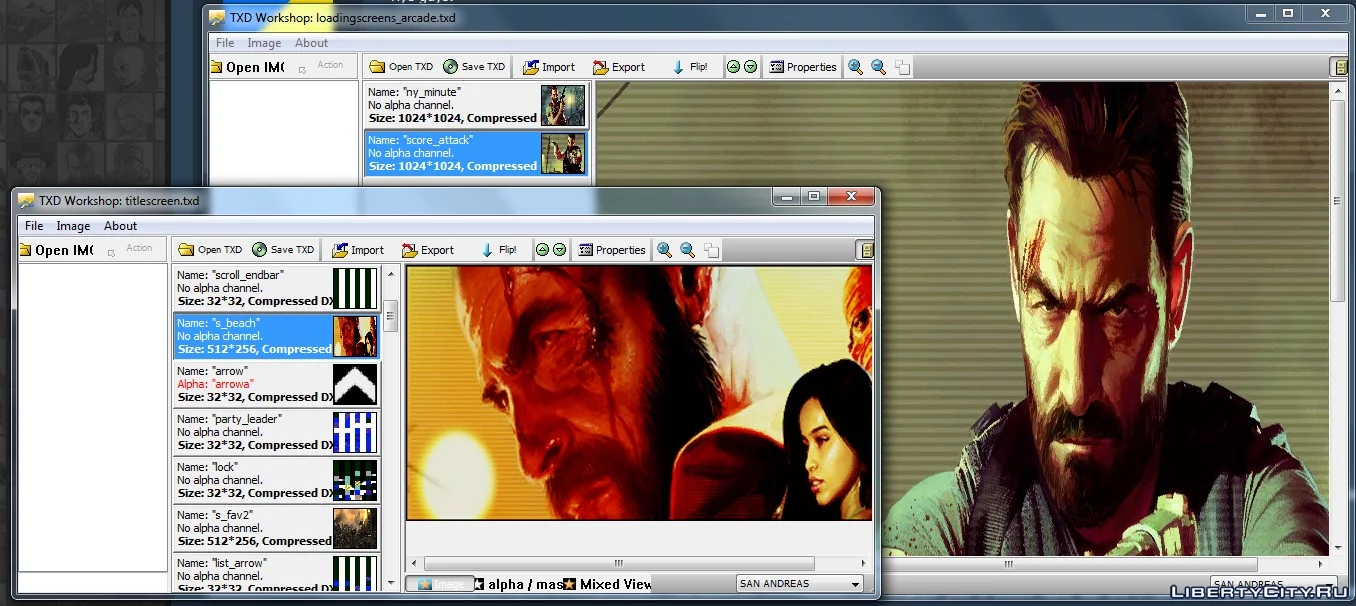Click the s_beach preview image in titlescreen window

pyautogui.click(x=639, y=393)
